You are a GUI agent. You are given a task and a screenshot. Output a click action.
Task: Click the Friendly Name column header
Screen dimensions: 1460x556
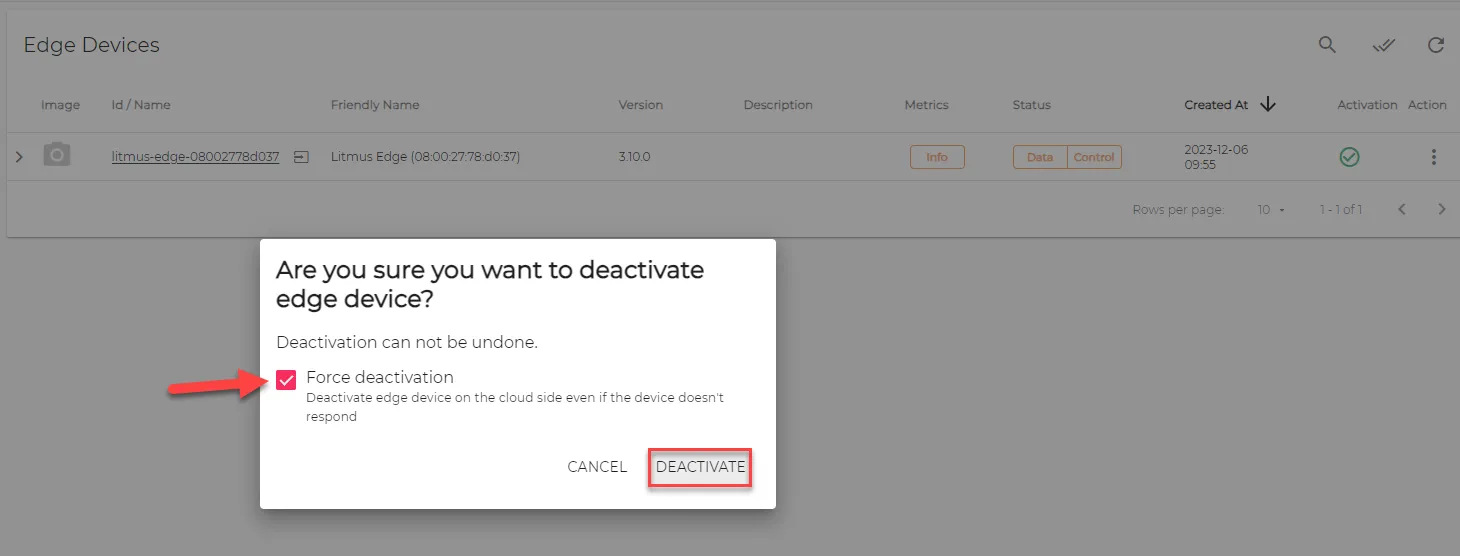[375, 104]
